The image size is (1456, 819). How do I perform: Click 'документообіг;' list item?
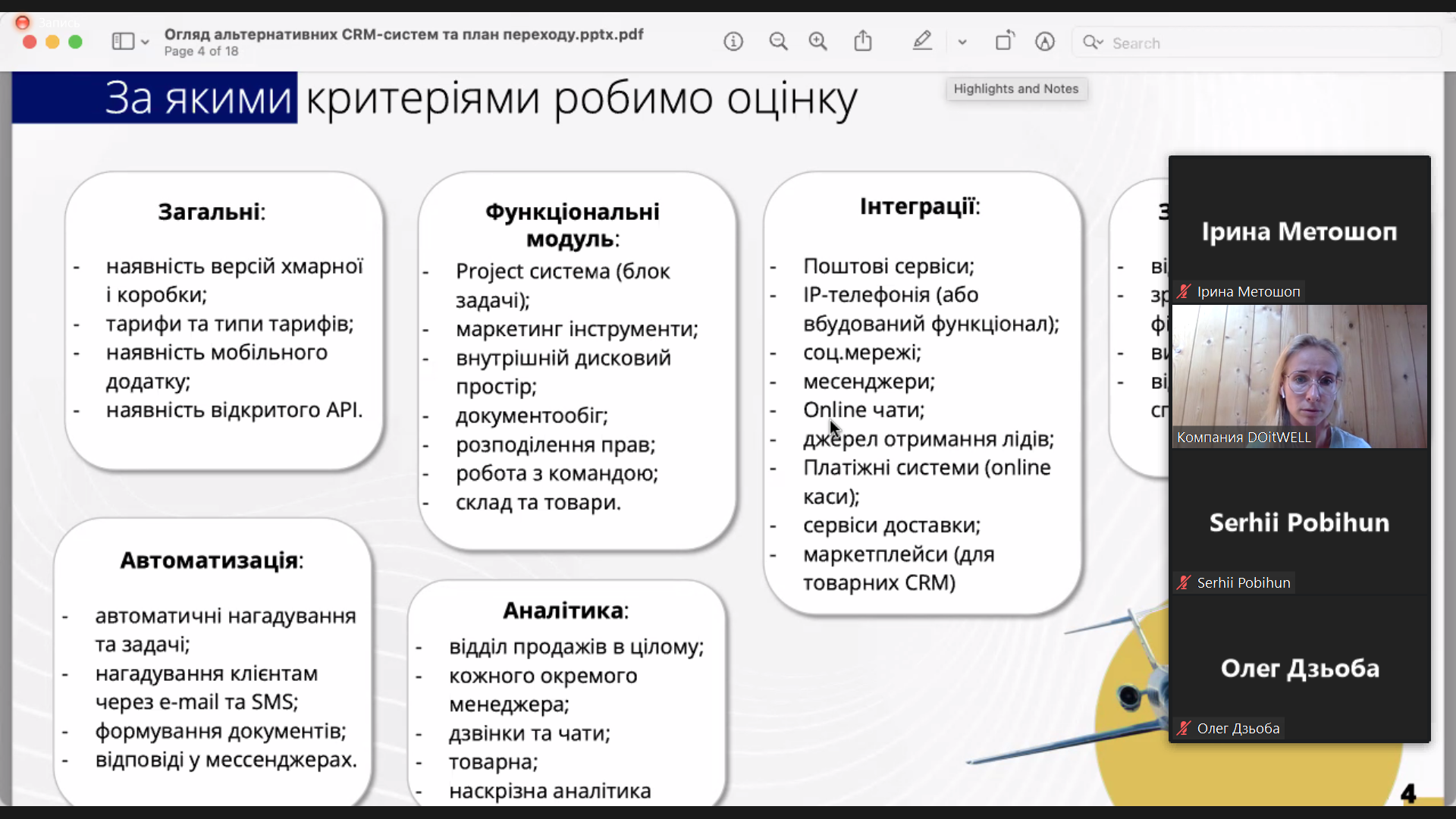532,416
